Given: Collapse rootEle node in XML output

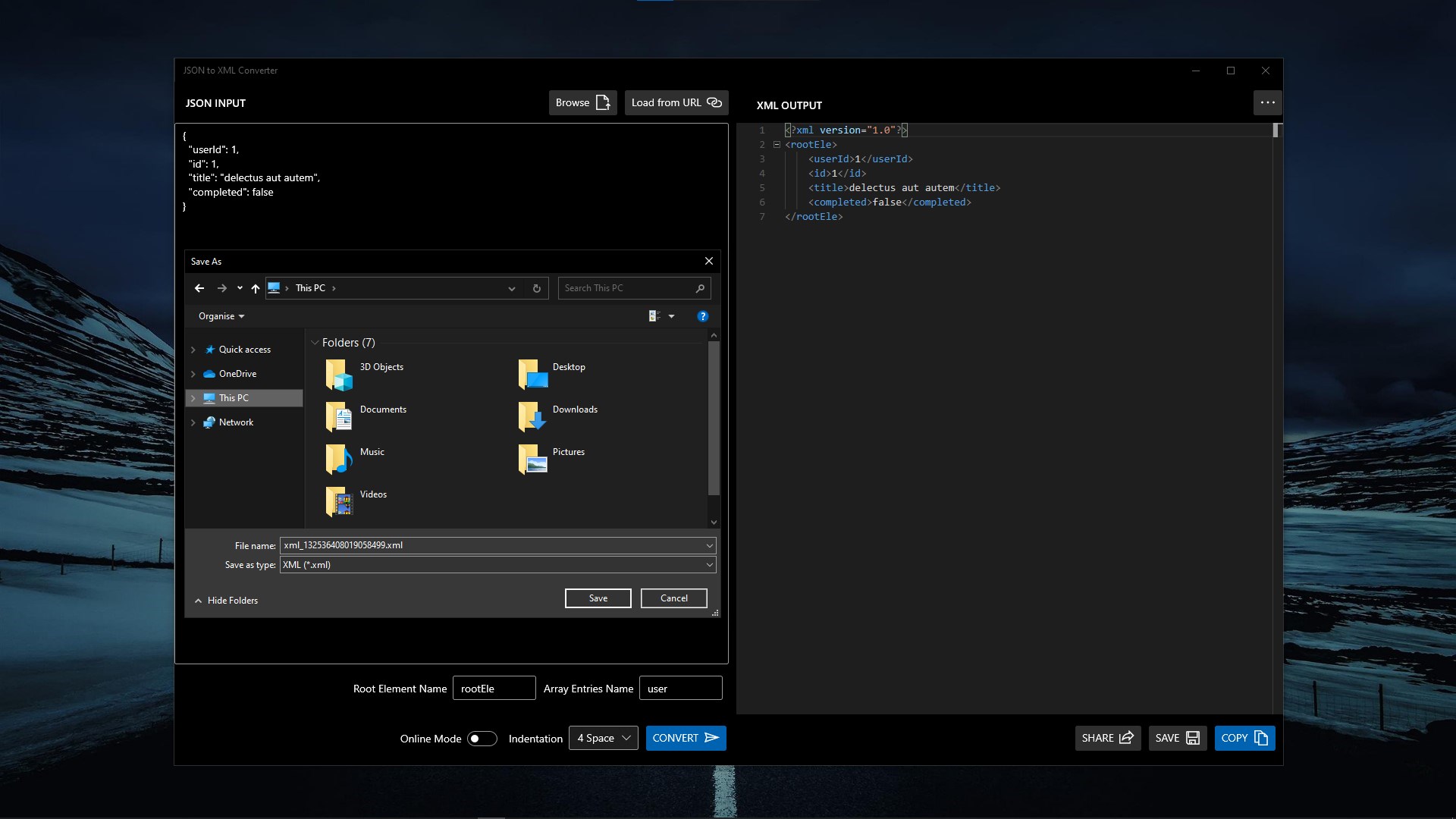Looking at the screenshot, I should click(777, 145).
